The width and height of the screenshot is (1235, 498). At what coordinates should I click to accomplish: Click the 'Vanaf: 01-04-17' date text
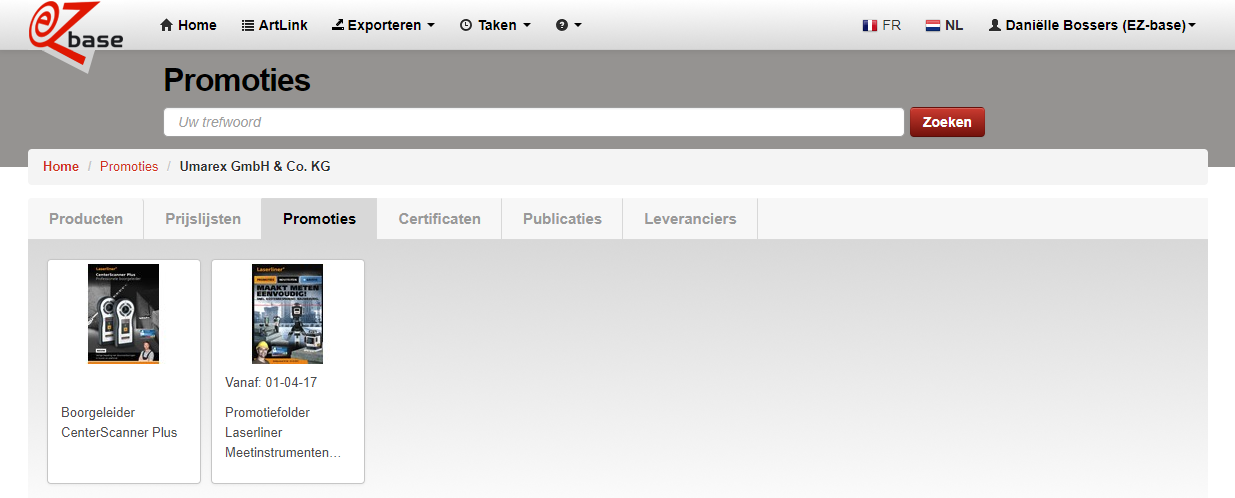[x=271, y=382]
